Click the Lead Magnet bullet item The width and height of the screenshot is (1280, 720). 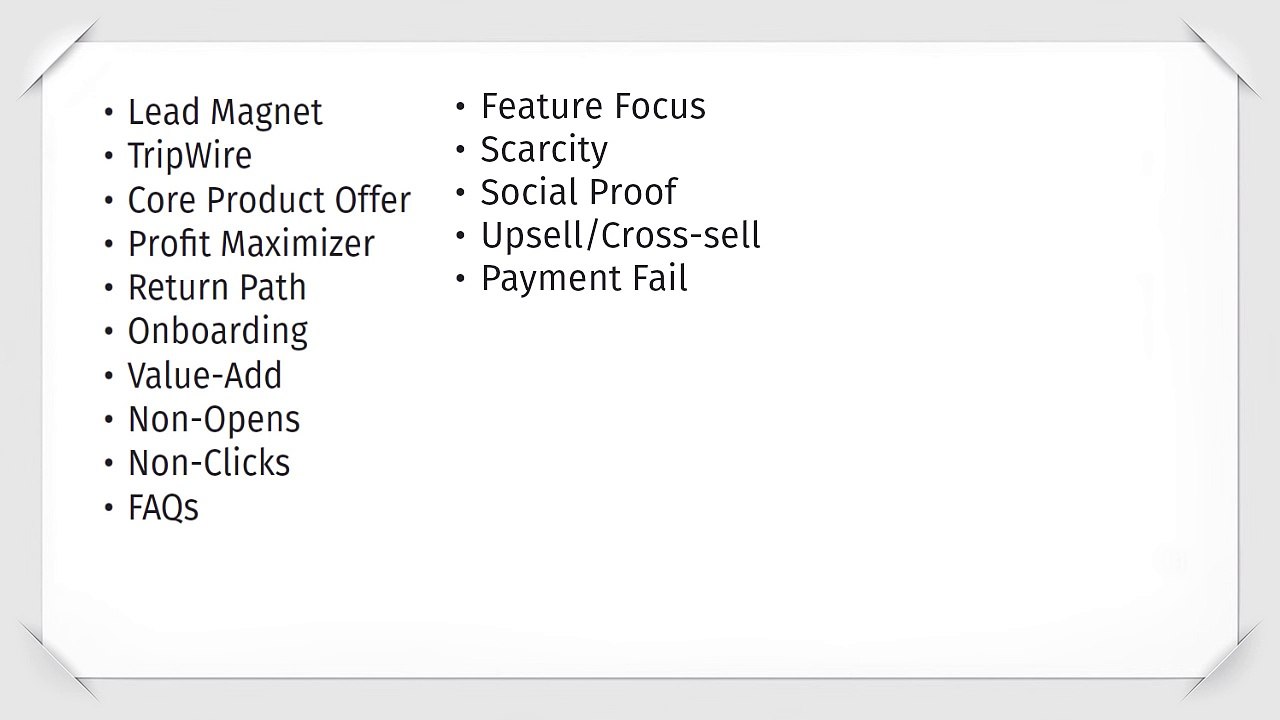(x=225, y=113)
